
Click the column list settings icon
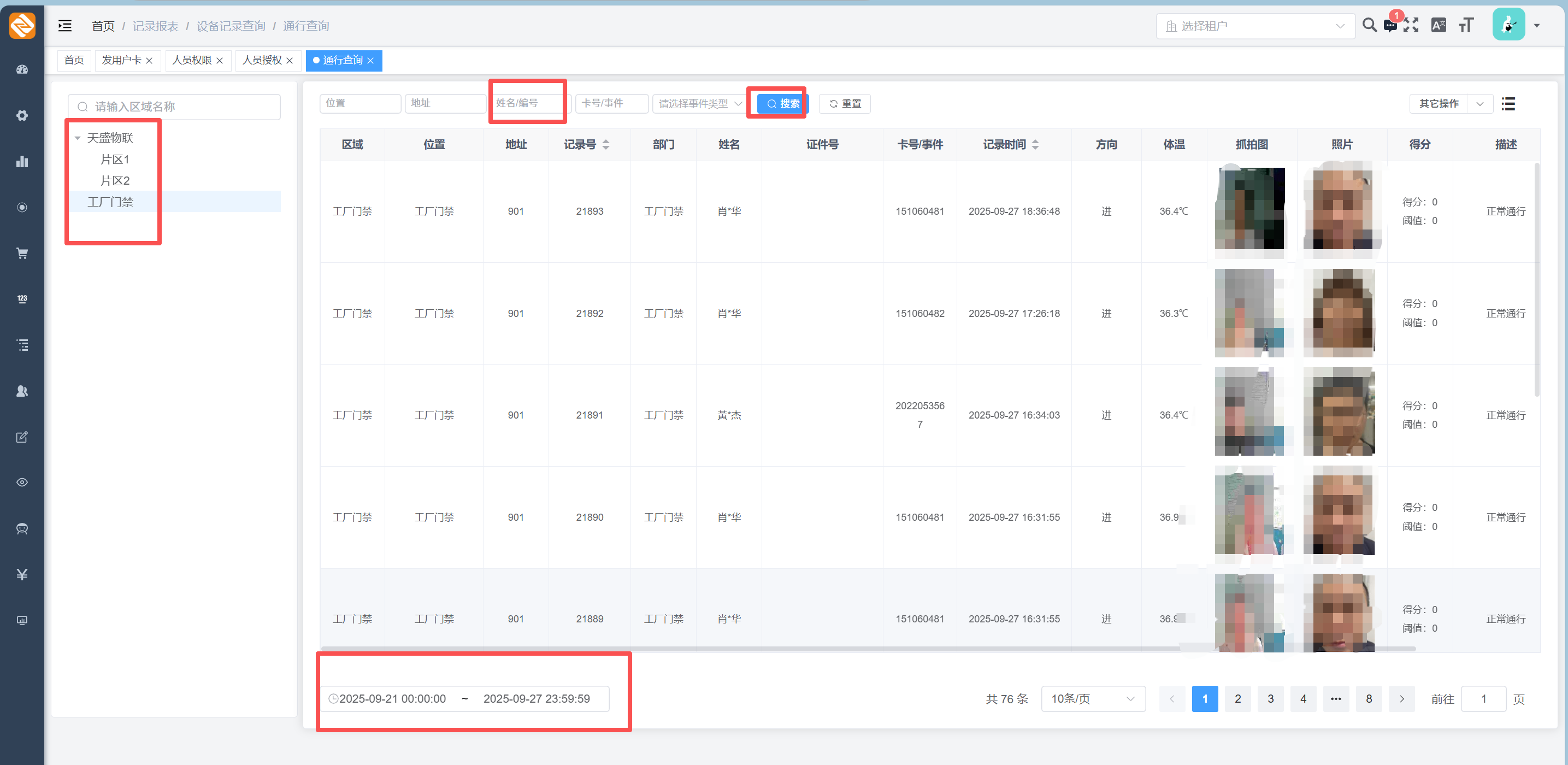1508,103
